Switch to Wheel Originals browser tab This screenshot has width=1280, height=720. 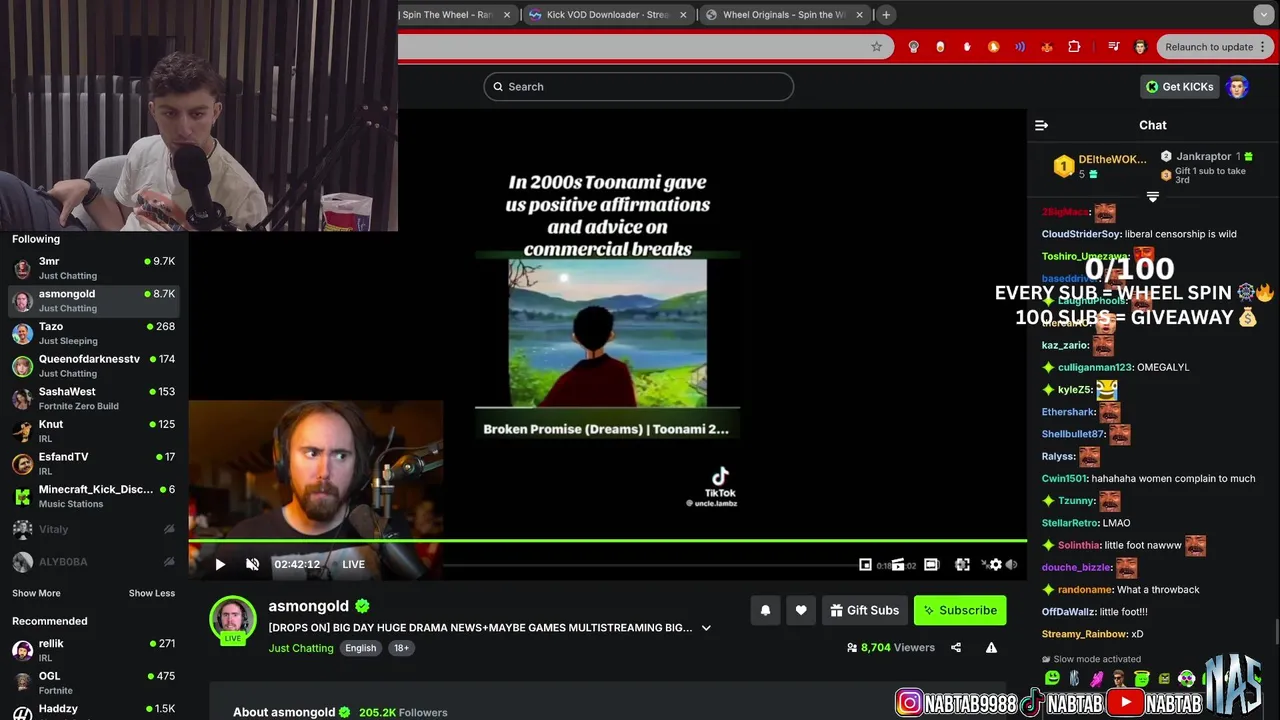[785, 15]
